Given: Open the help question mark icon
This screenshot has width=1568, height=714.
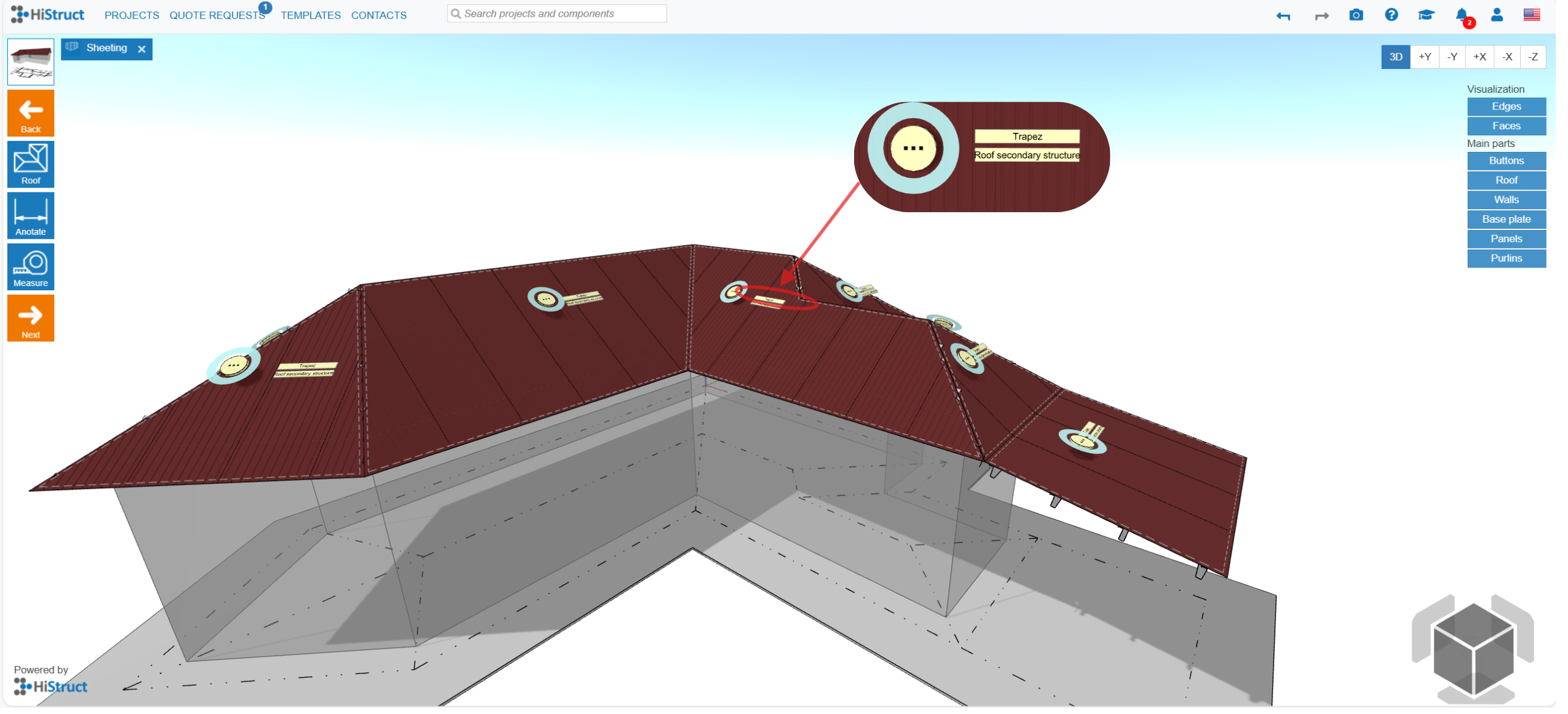Looking at the screenshot, I should point(1391,15).
